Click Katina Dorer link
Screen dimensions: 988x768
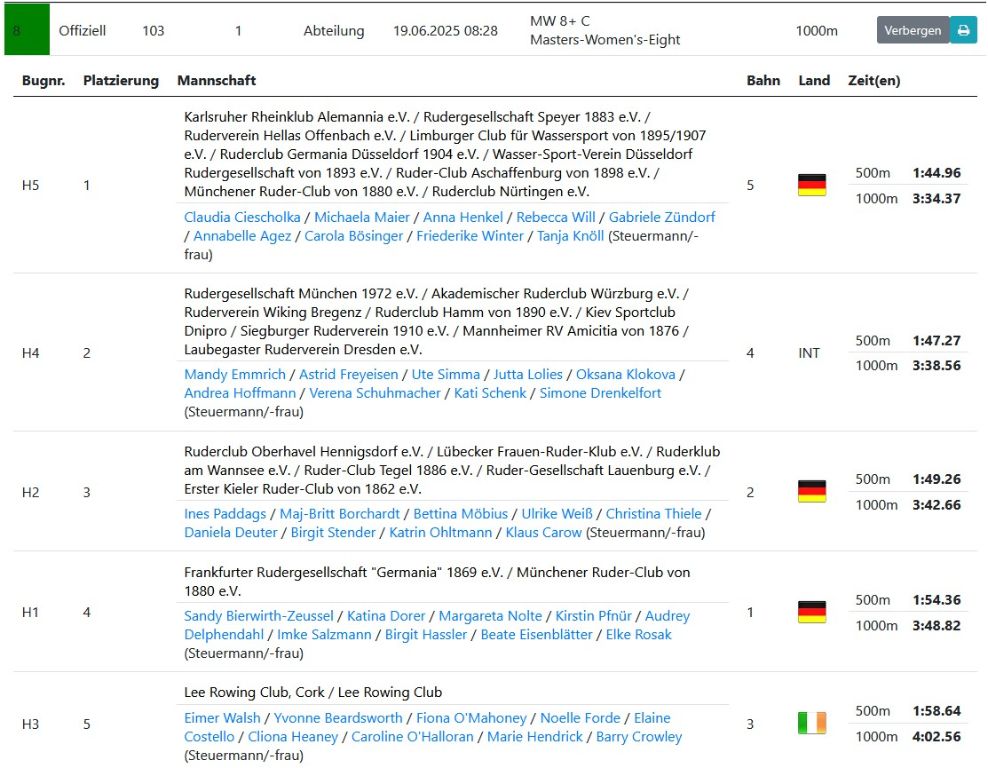click(386, 616)
